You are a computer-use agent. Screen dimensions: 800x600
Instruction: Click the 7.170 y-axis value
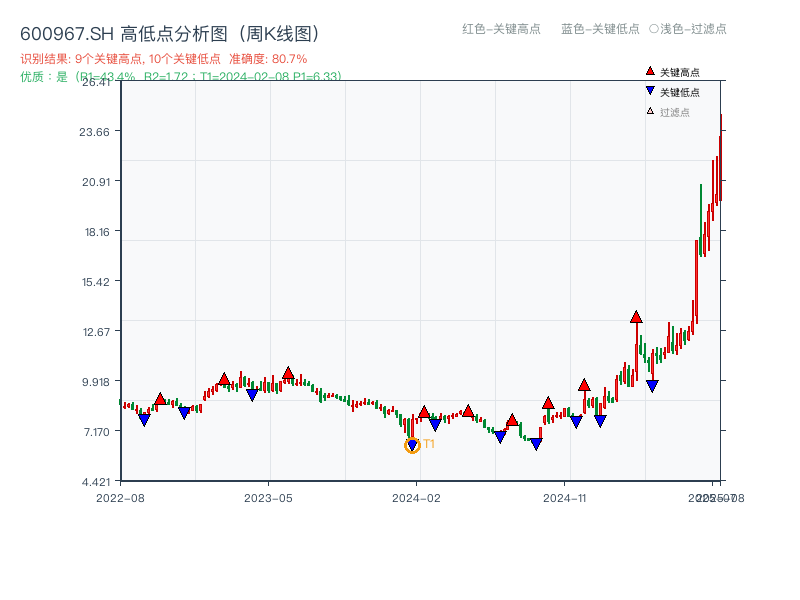[97, 432]
